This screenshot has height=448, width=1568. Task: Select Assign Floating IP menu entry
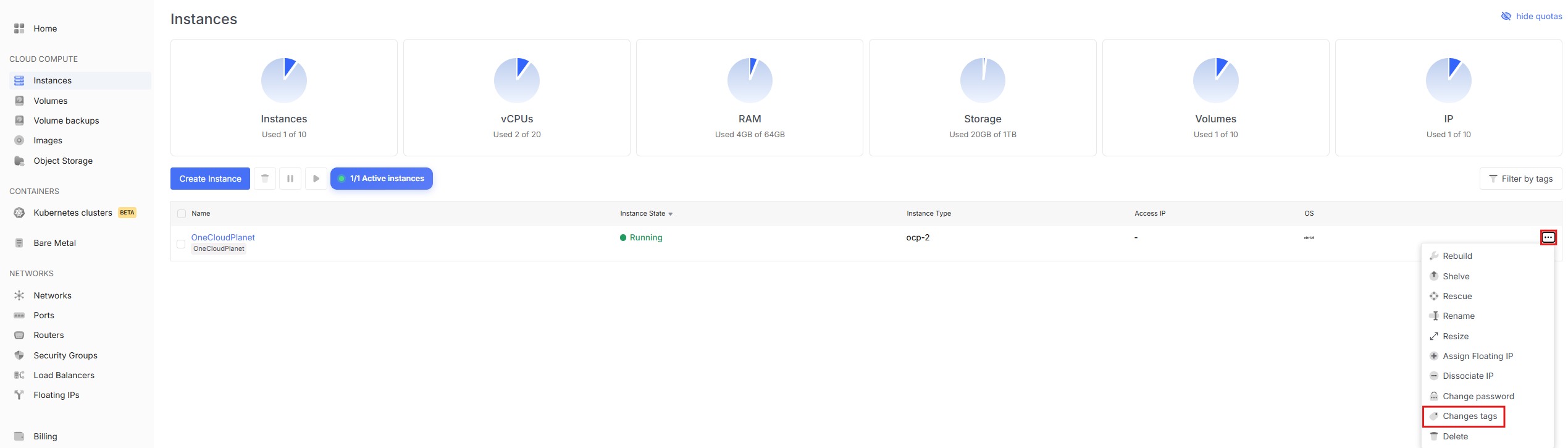coord(1477,356)
